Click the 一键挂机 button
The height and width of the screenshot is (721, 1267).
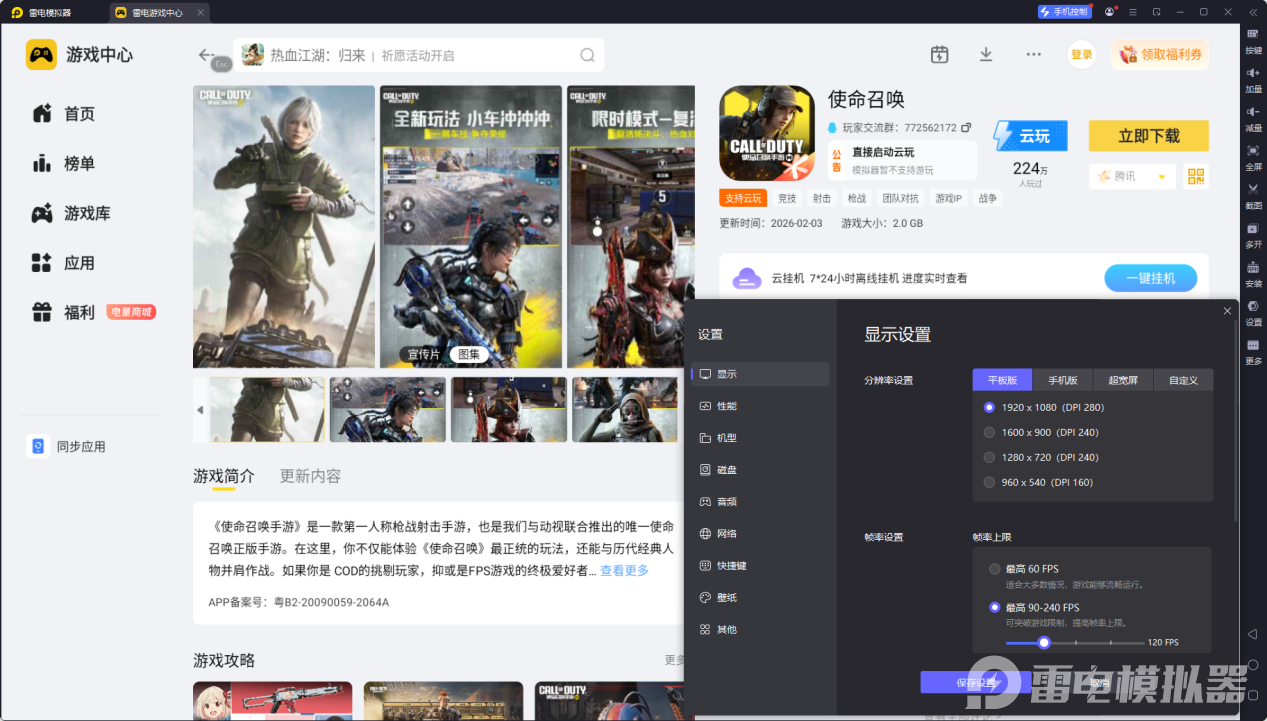point(1150,278)
